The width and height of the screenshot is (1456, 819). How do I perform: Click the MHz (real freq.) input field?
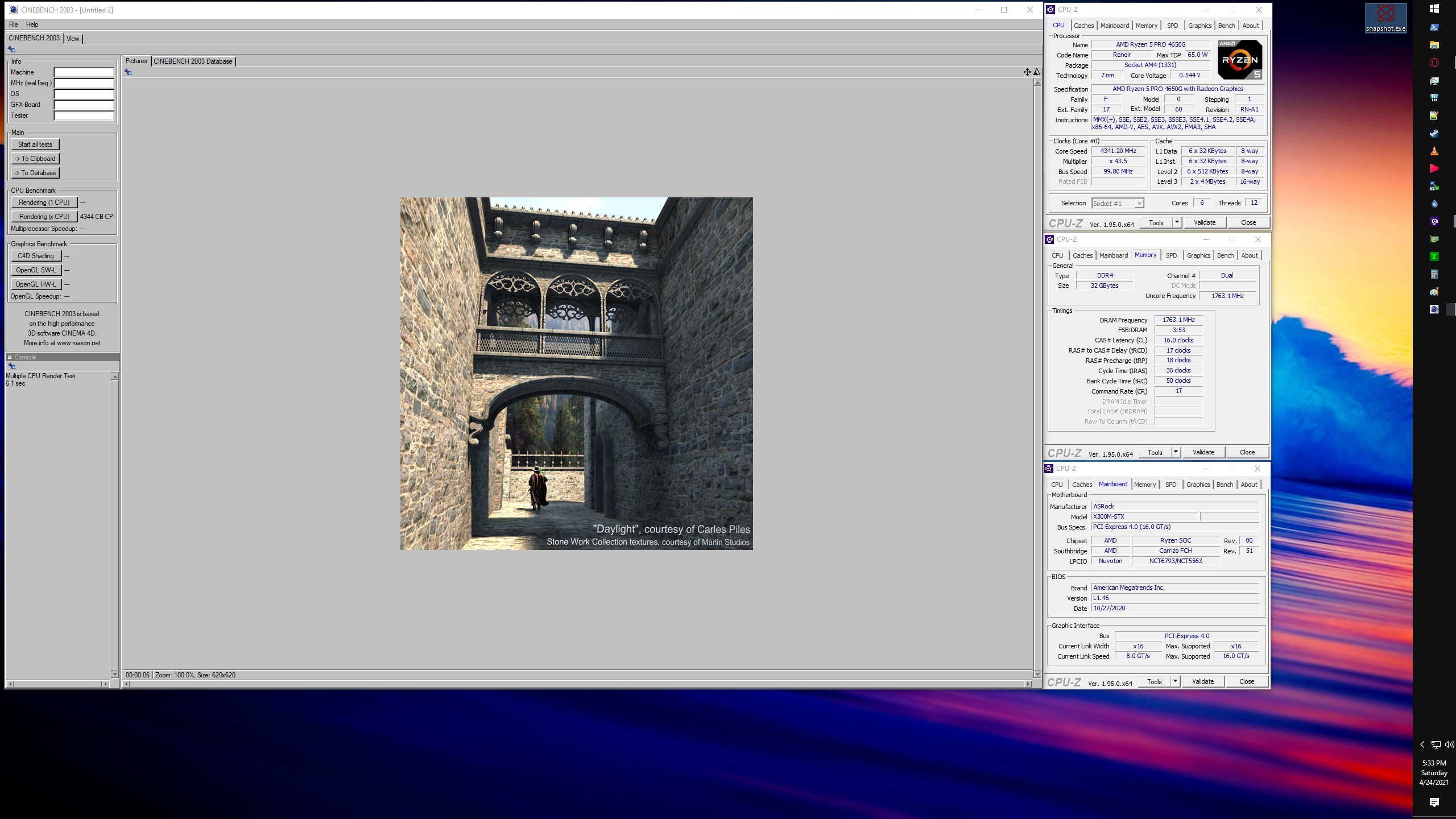tap(84, 83)
